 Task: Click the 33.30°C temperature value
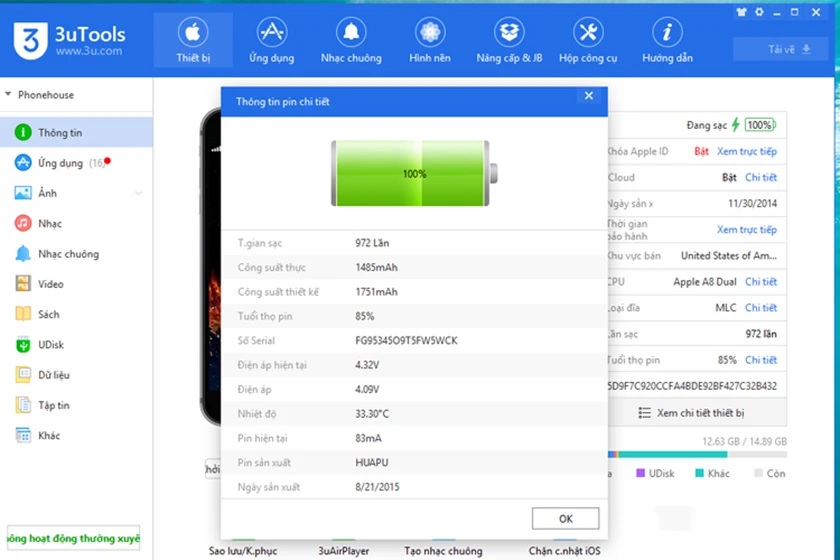(x=372, y=414)
